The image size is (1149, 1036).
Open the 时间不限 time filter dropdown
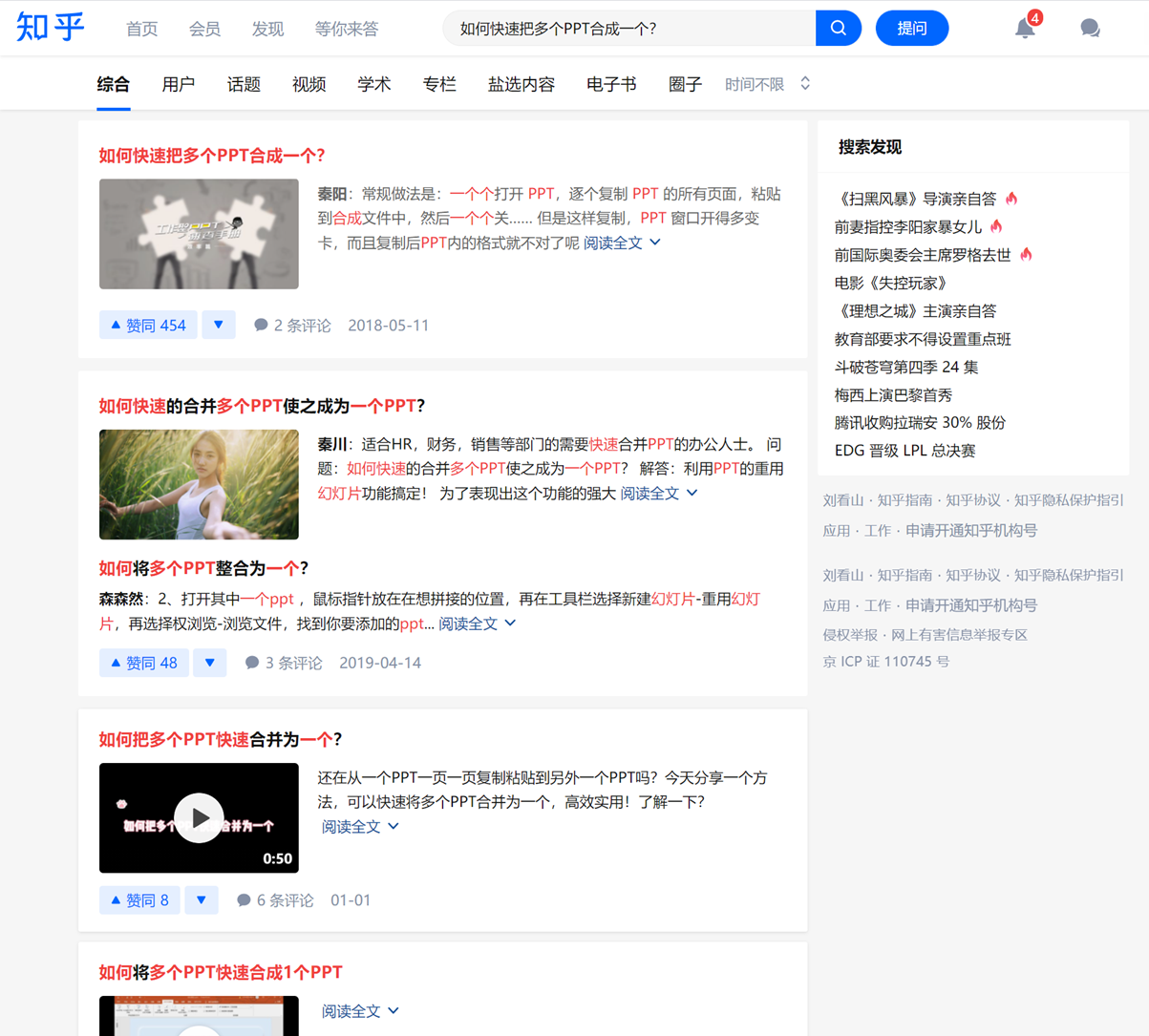coord(767,84)
